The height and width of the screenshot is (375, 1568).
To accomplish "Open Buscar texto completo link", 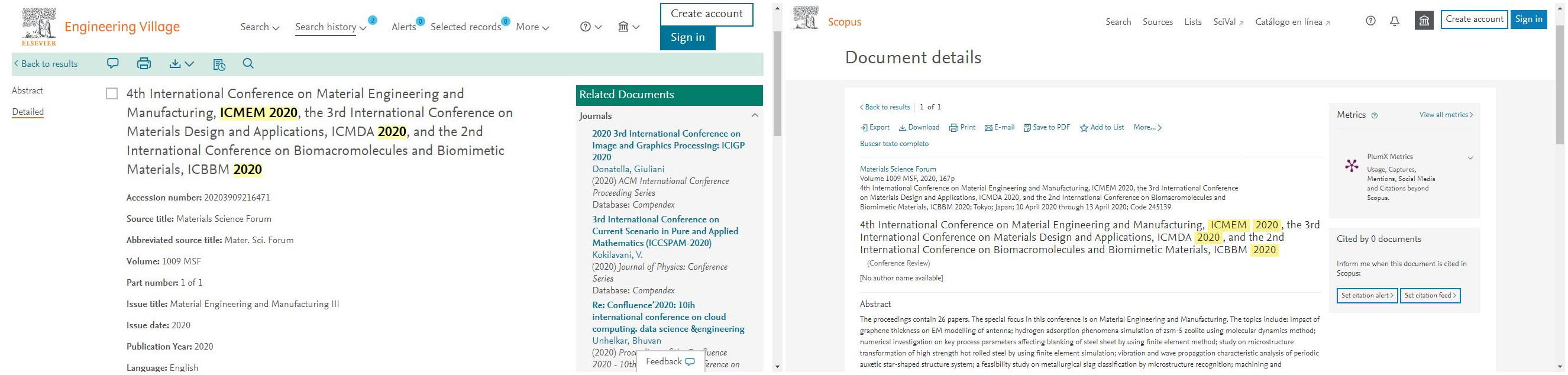I will click(894, 144).
